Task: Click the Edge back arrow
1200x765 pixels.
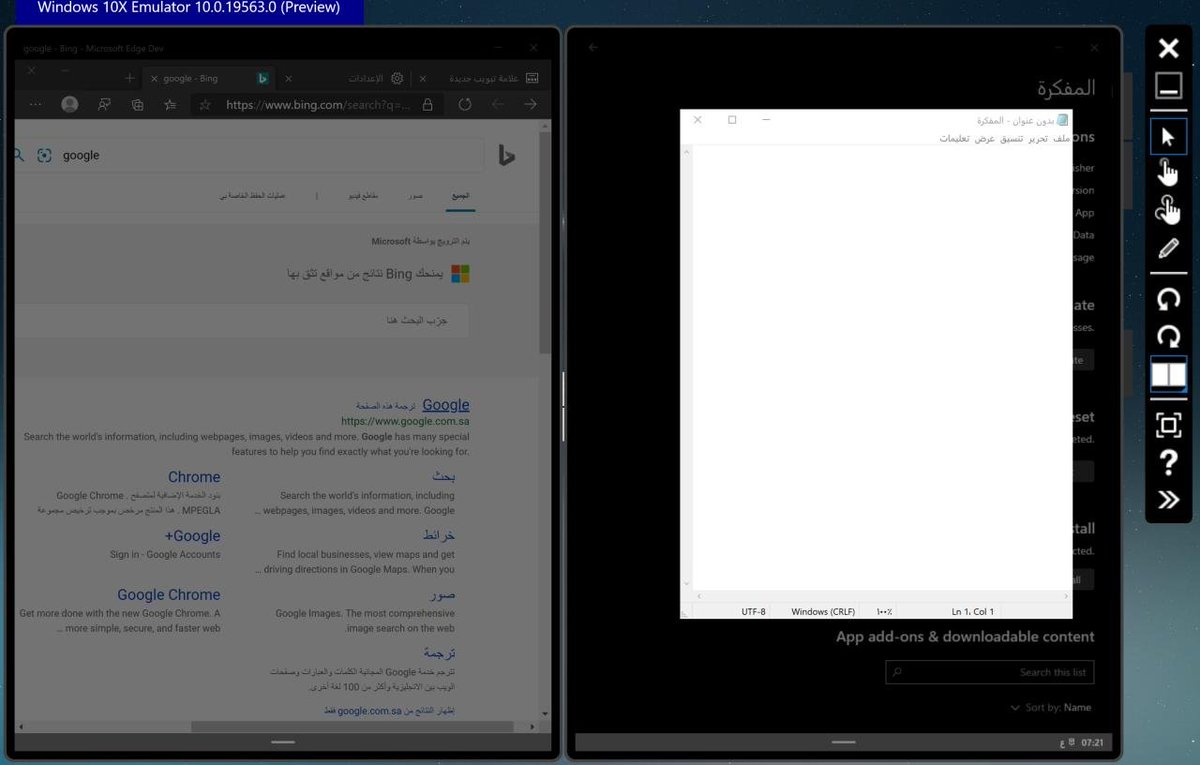Action: tap(498, 104)
